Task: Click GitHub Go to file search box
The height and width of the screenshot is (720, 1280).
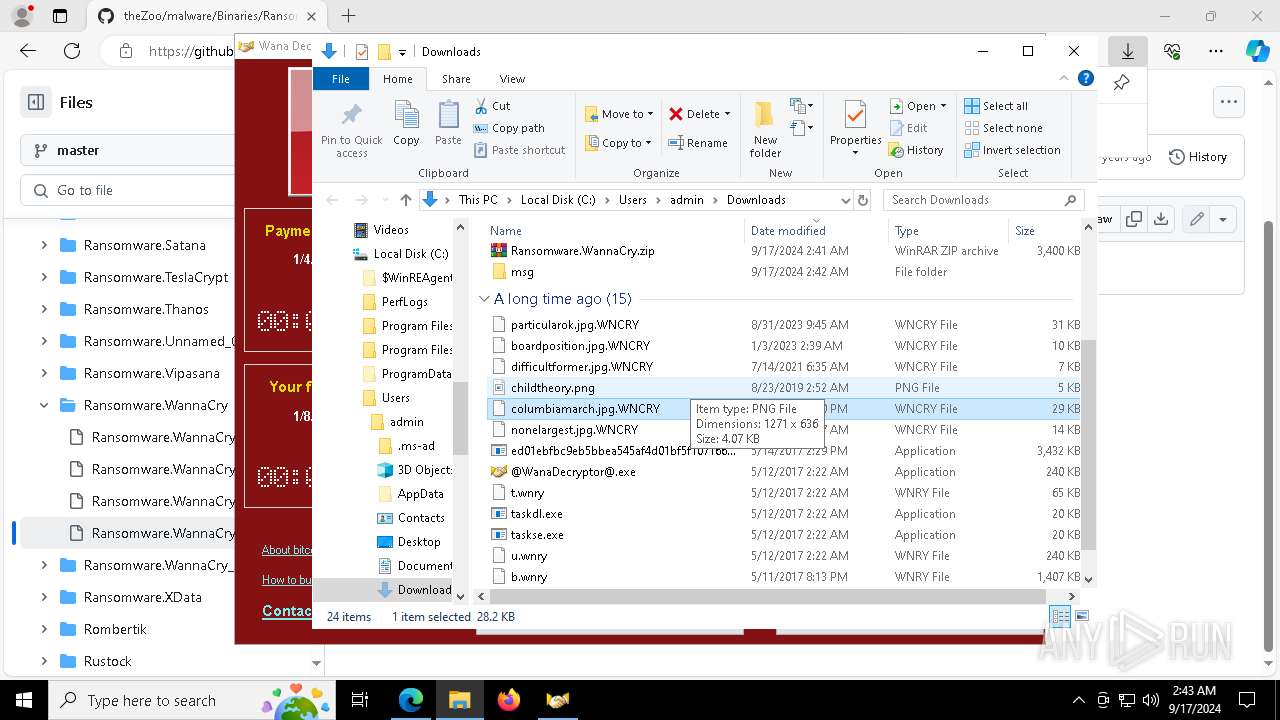Action: tap(127, 190)
